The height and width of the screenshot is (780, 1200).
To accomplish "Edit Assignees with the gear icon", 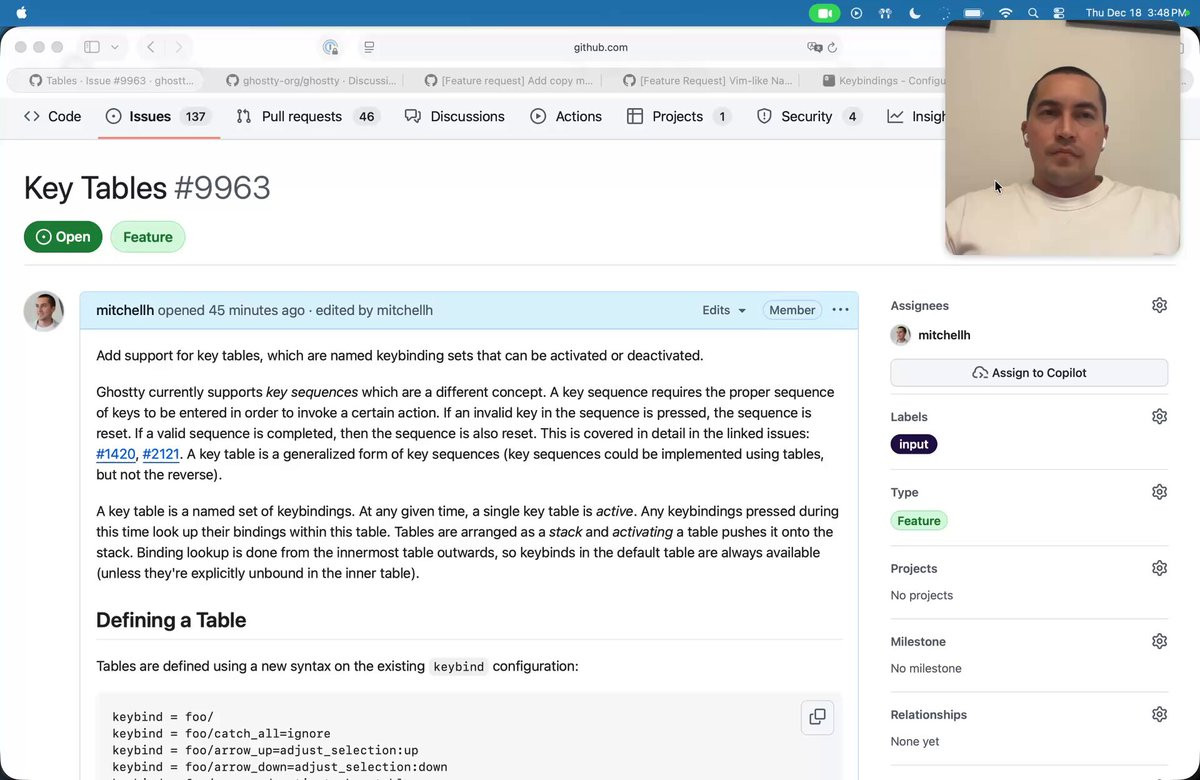I will pyautogui.click(x=1159, y=305).
